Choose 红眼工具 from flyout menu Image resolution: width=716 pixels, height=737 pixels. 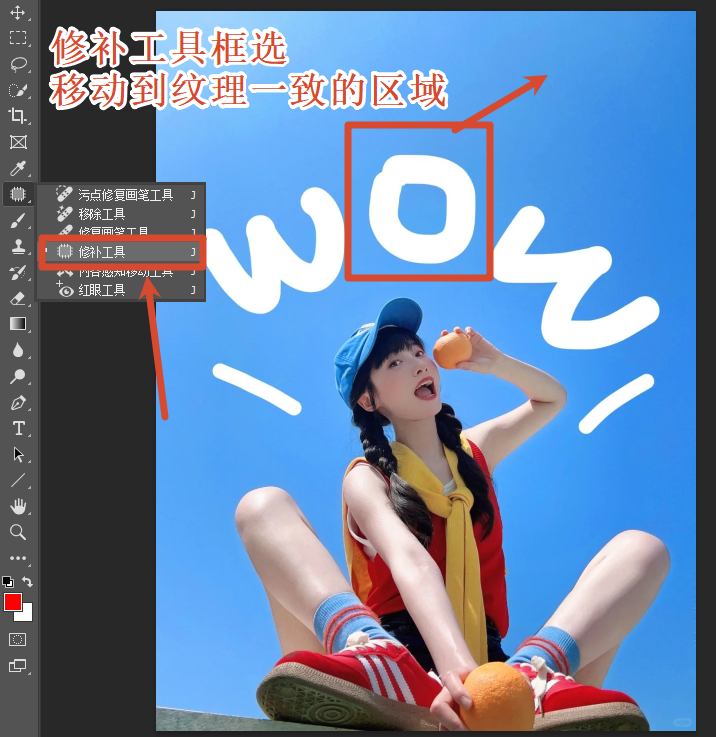[x=121, y=290]
